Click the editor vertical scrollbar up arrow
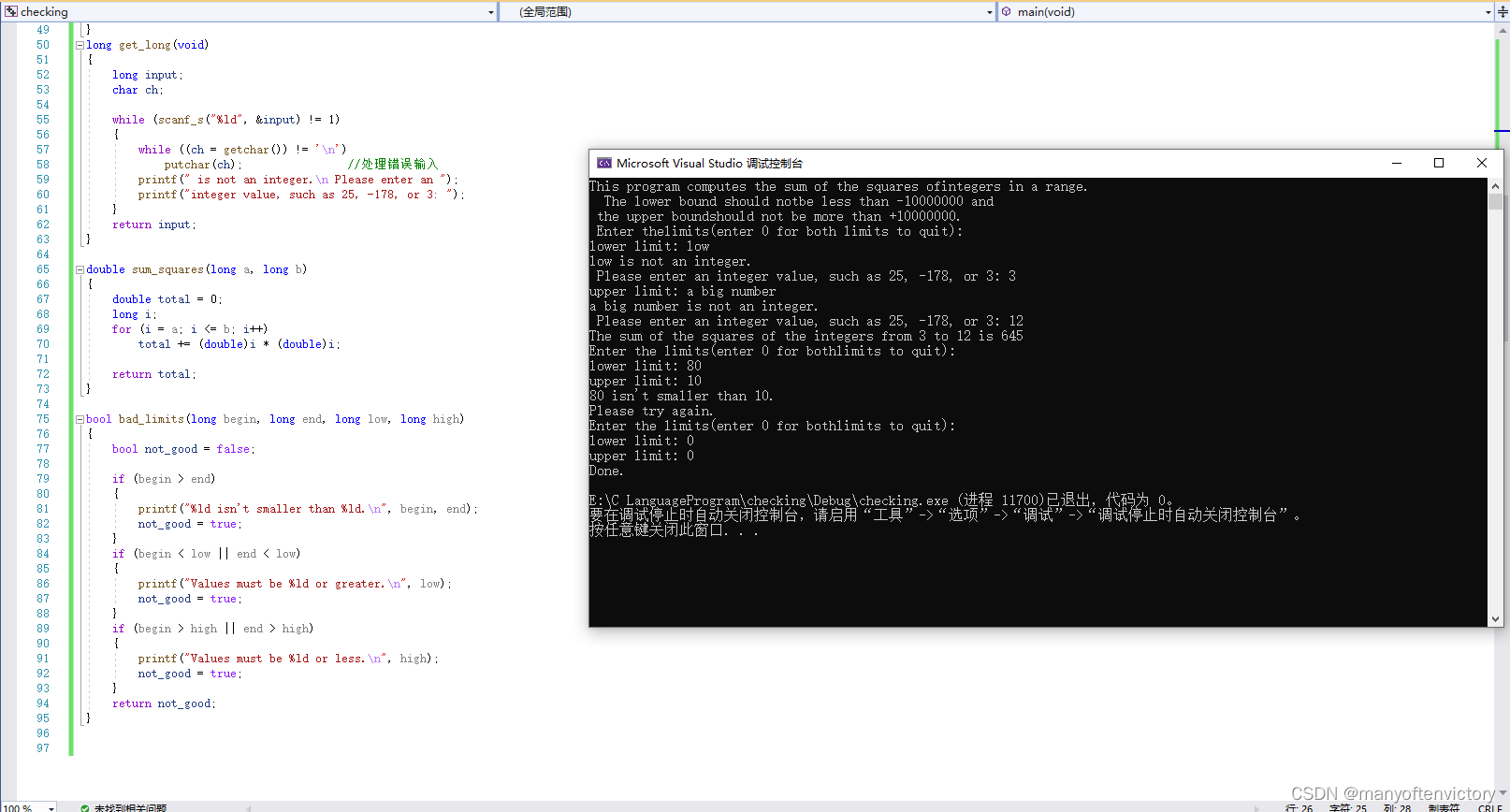 coord(1503,30)
